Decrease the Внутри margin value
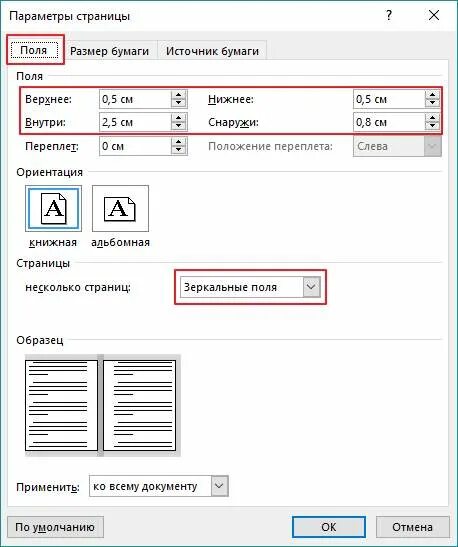458x547 pixels. pyautogui.click(x=179, y=126)
